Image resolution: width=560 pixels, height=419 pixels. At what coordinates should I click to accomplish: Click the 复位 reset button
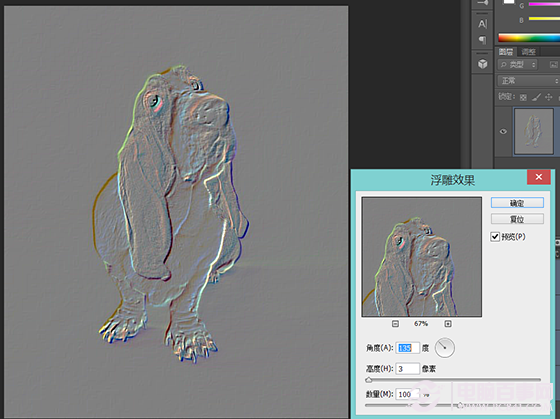tap(517, 219)
